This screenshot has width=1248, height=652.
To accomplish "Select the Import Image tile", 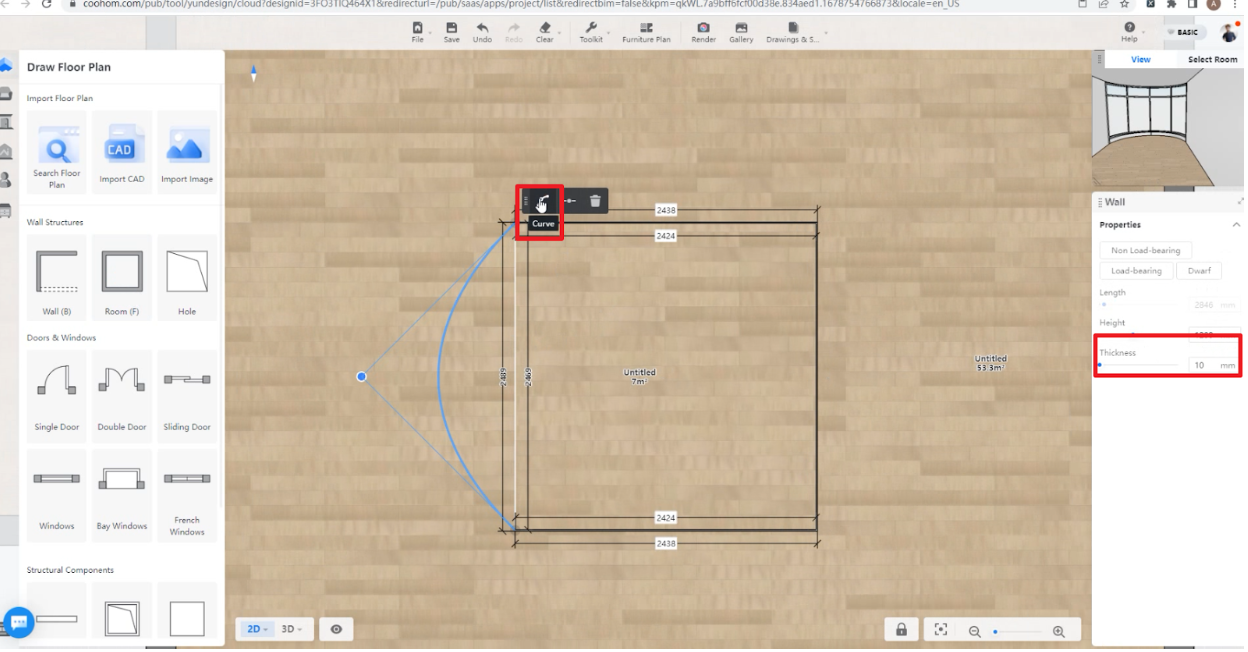I will [x=187, y=152].
